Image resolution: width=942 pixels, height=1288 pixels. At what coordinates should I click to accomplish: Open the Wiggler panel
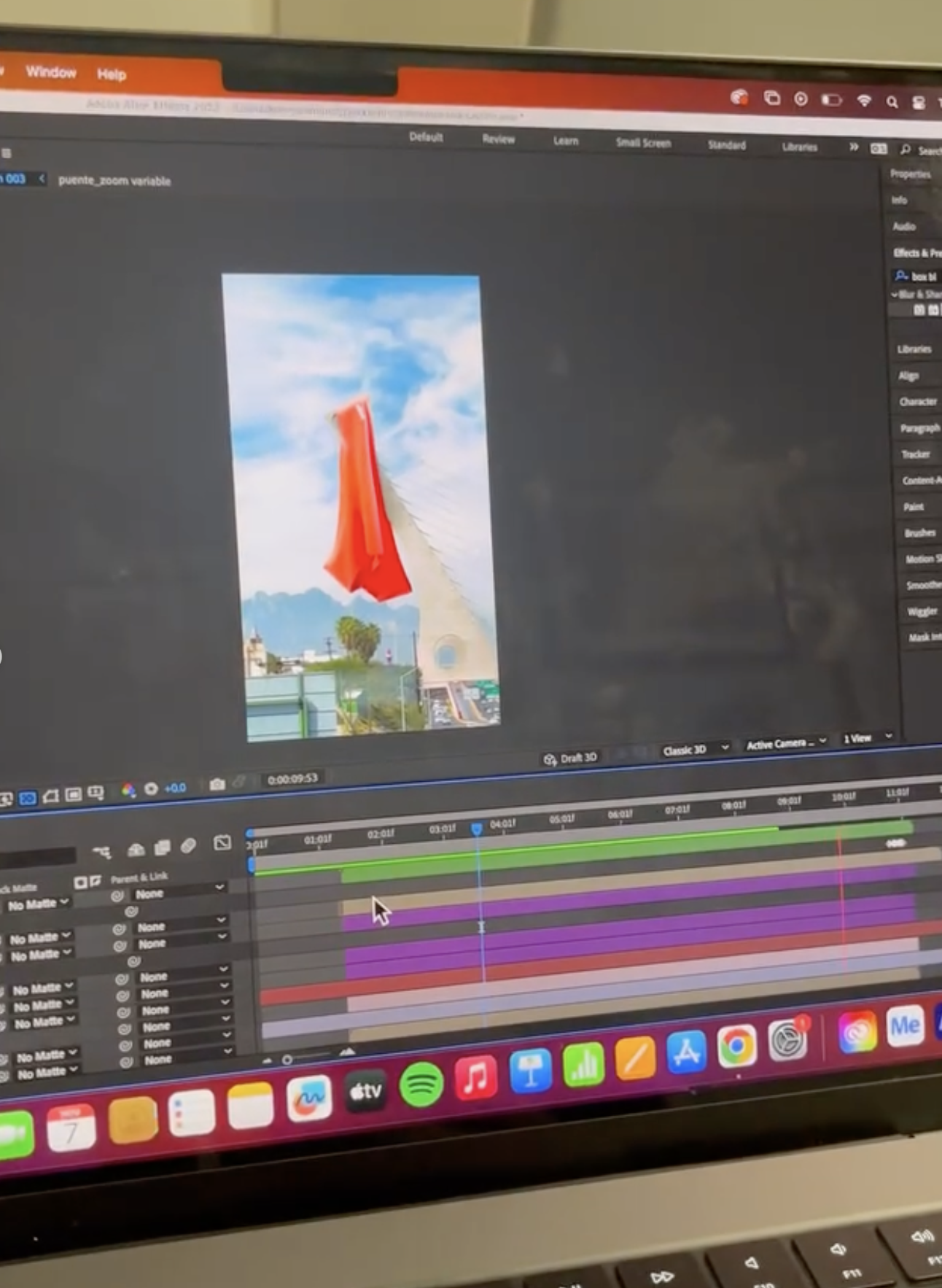pyautogui.click(x=922, y=611)
